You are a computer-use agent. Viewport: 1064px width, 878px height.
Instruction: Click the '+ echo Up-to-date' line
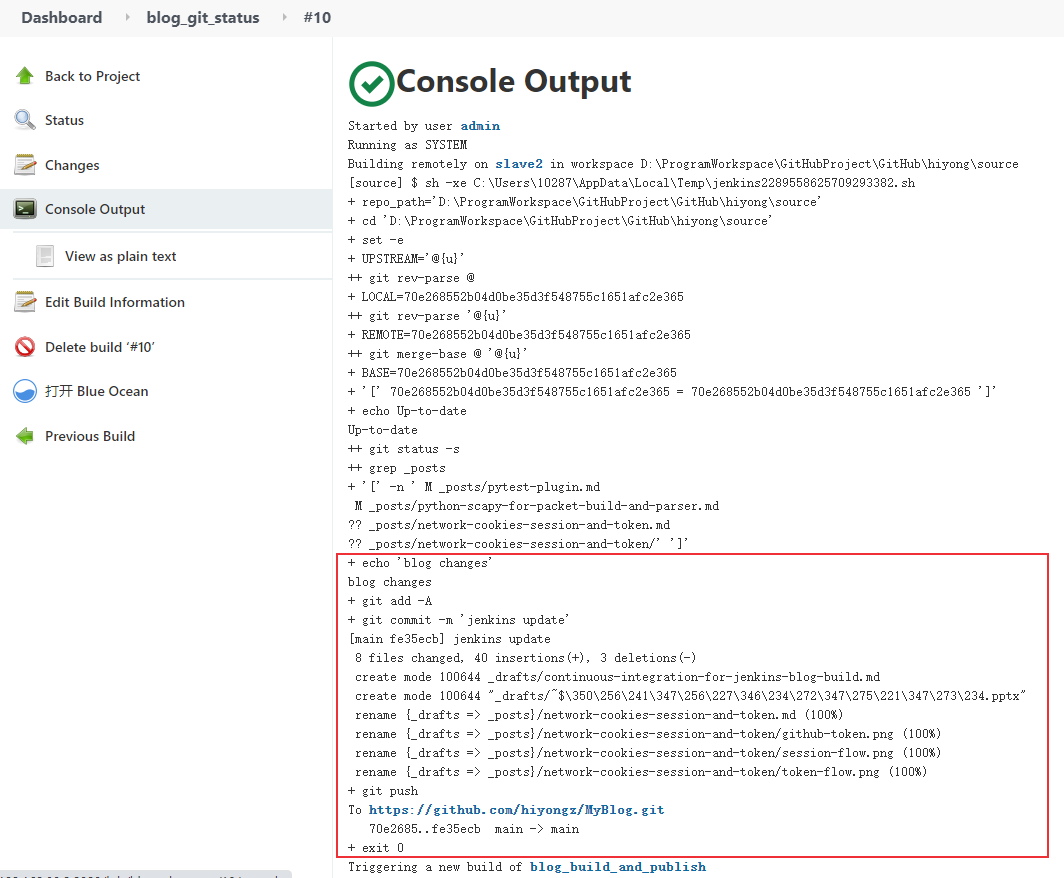tap(407, 411)
